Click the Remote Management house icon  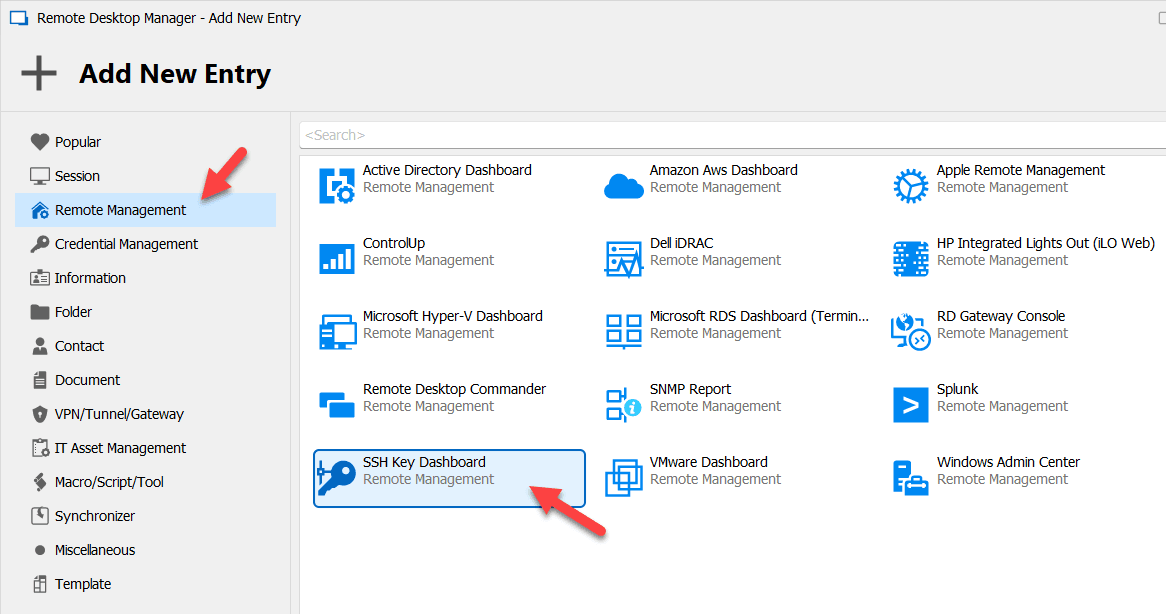(x=39, y=210)
